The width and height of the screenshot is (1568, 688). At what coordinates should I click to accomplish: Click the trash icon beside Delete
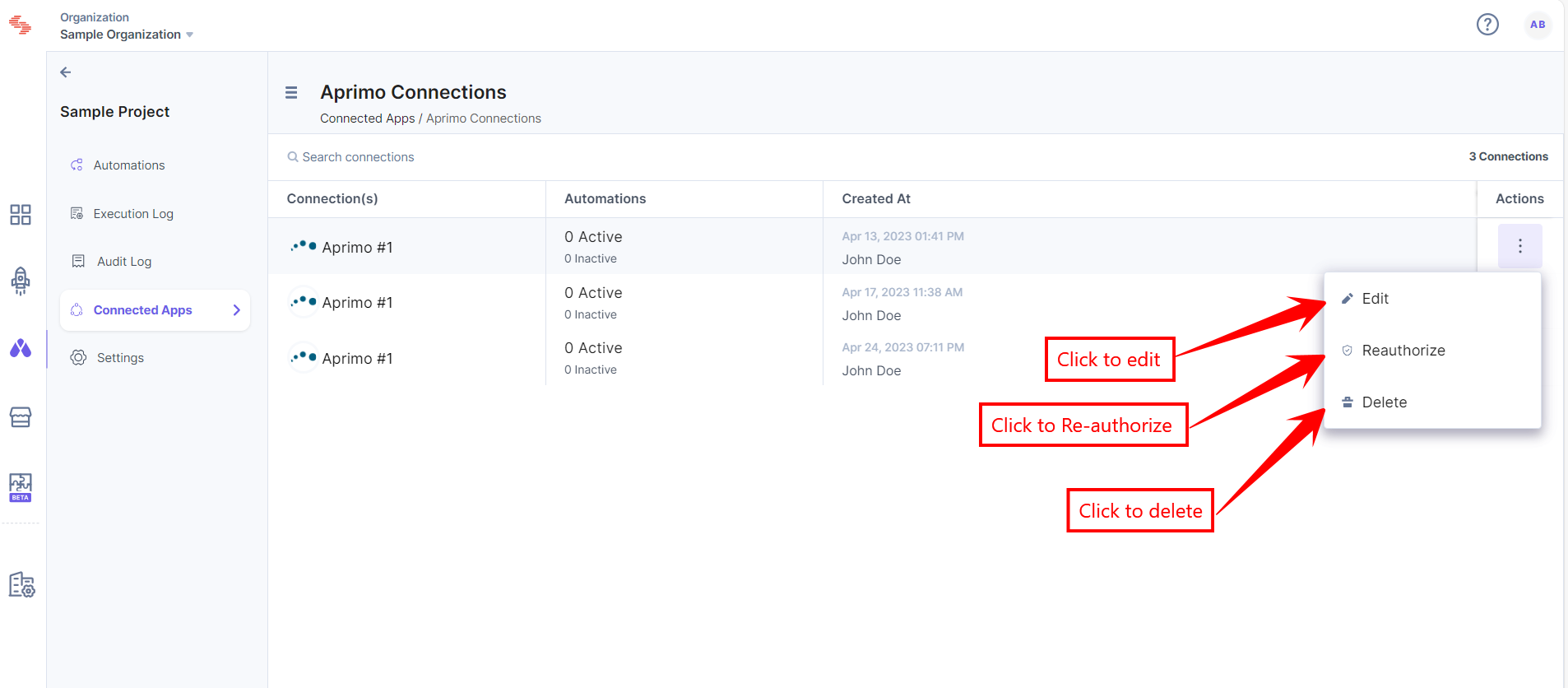[1347, 402]
